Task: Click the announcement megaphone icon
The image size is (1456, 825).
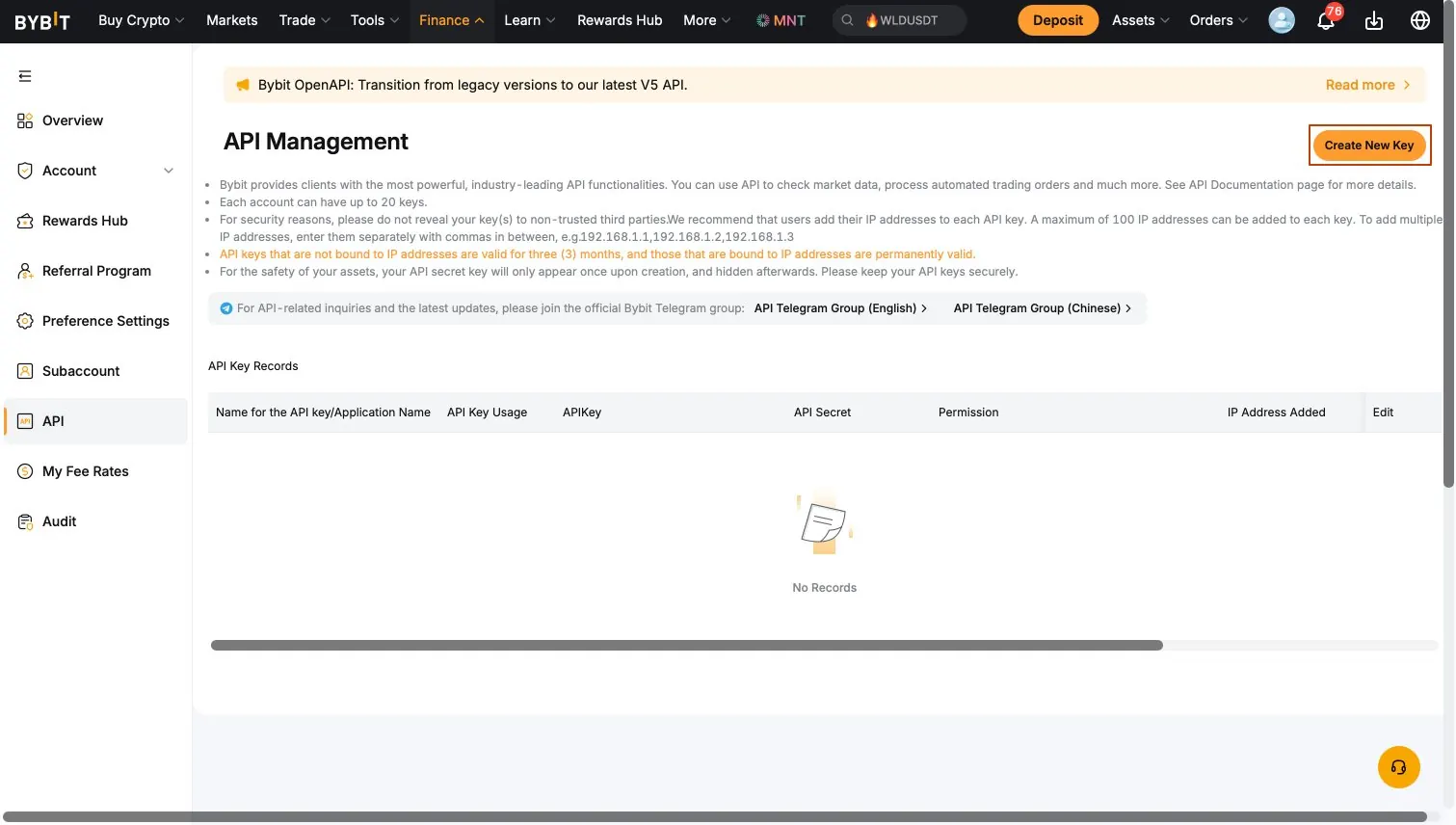Action: click(x=243, y=85)
